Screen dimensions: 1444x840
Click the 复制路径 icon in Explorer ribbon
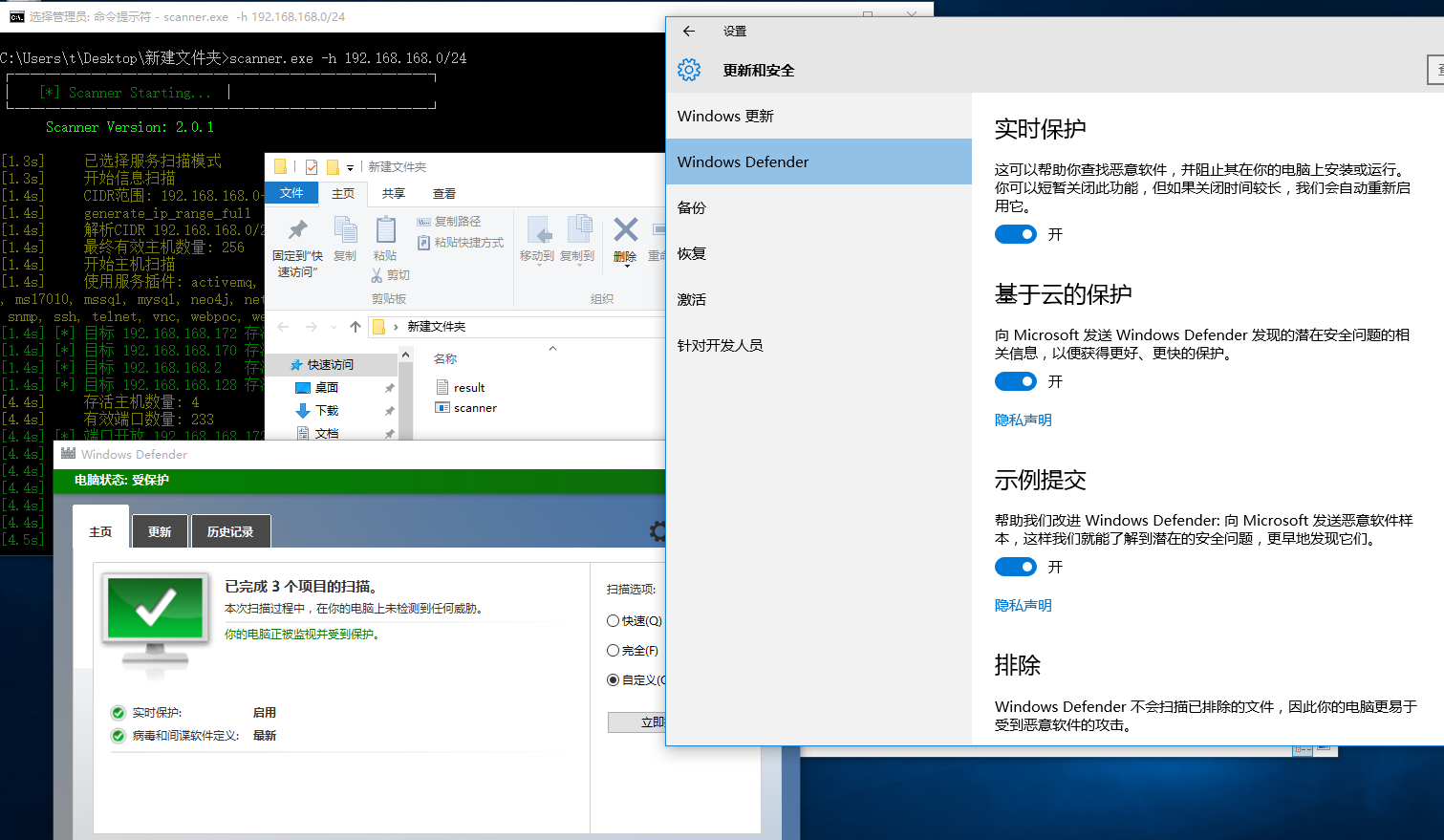click(x=424, y=222)
